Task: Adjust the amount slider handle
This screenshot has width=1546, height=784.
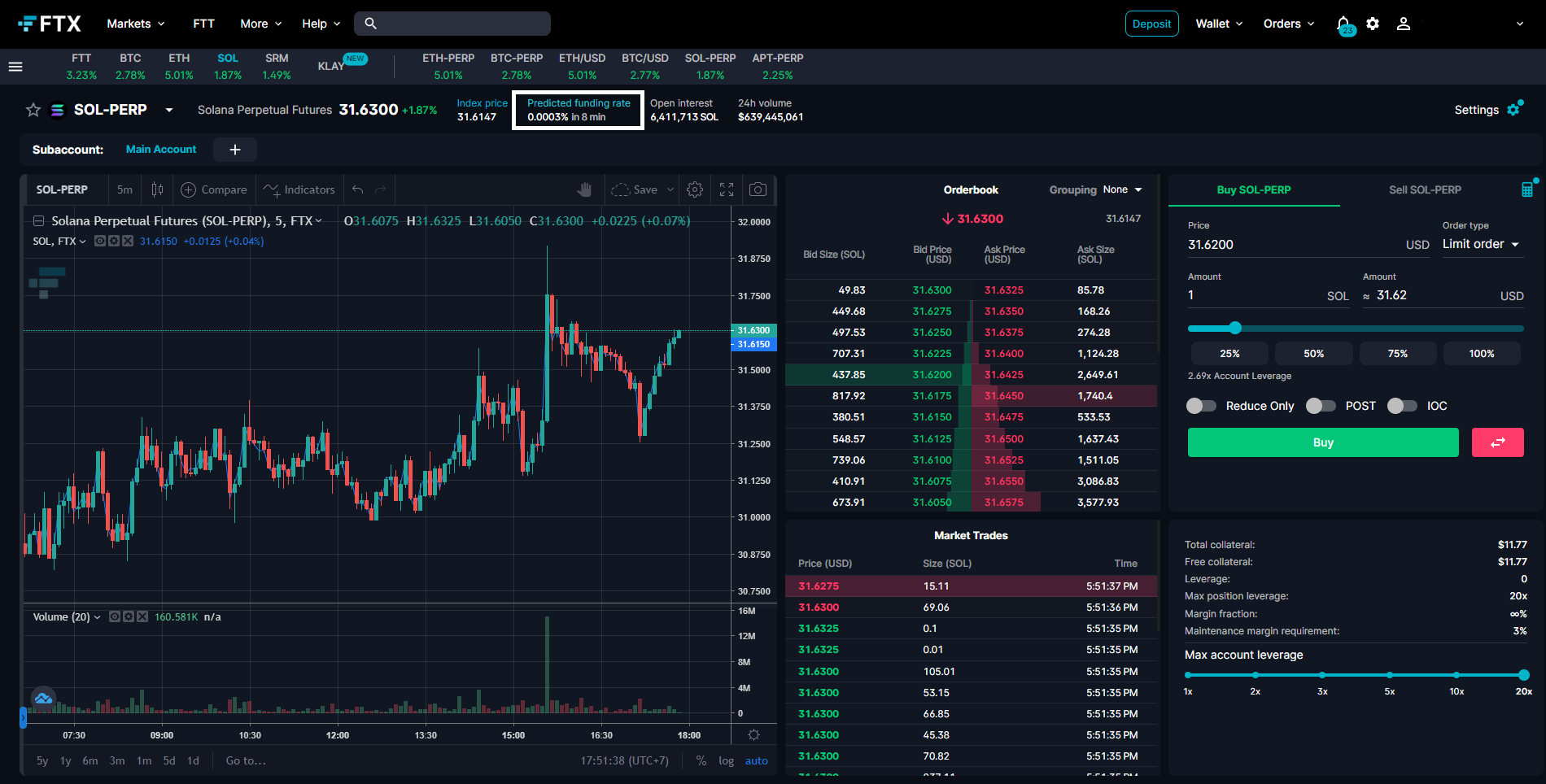Action: point(1235,328)
